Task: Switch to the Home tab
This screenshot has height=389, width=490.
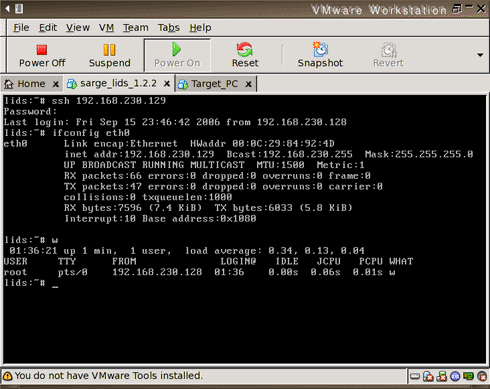Action: pyautogui.click(x=31, y=84)
